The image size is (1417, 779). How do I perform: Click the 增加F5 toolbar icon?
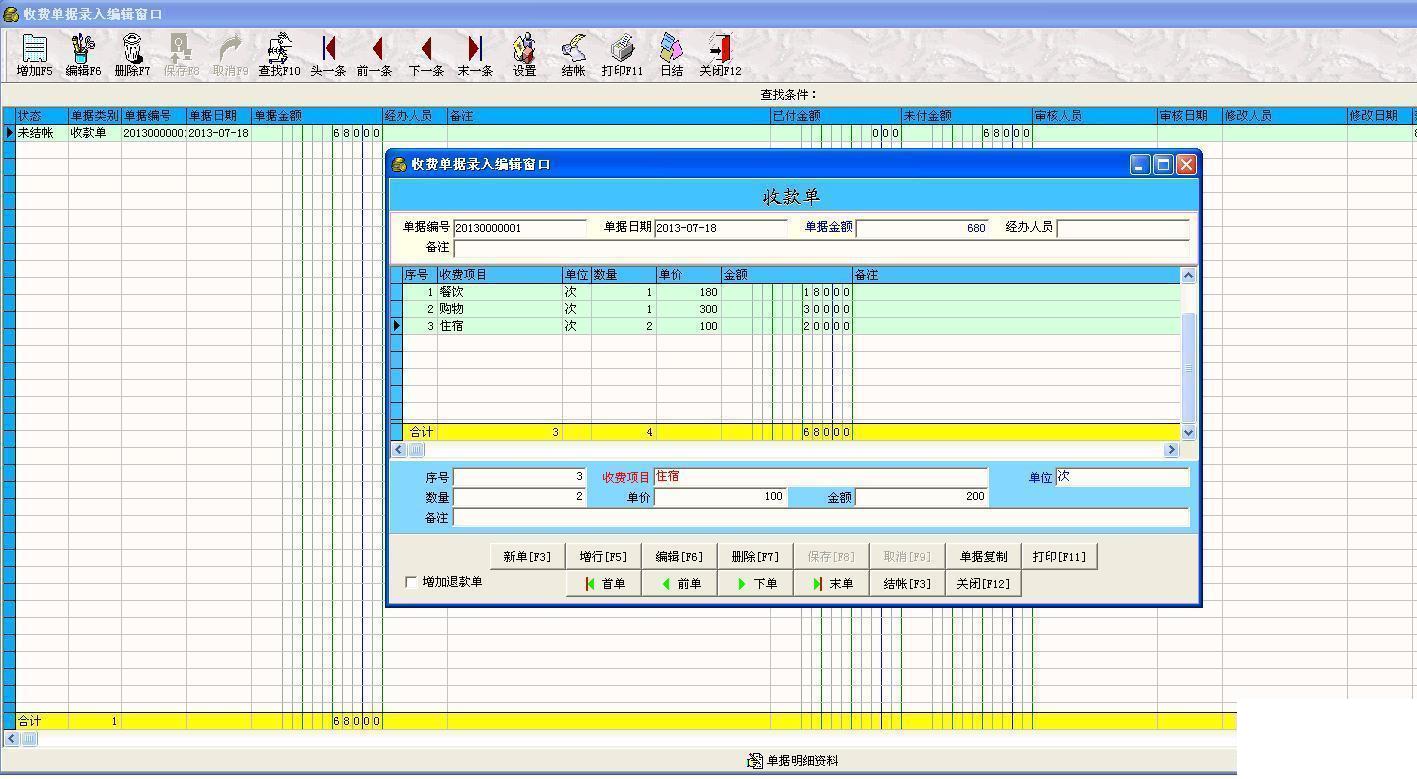point(34,55)
